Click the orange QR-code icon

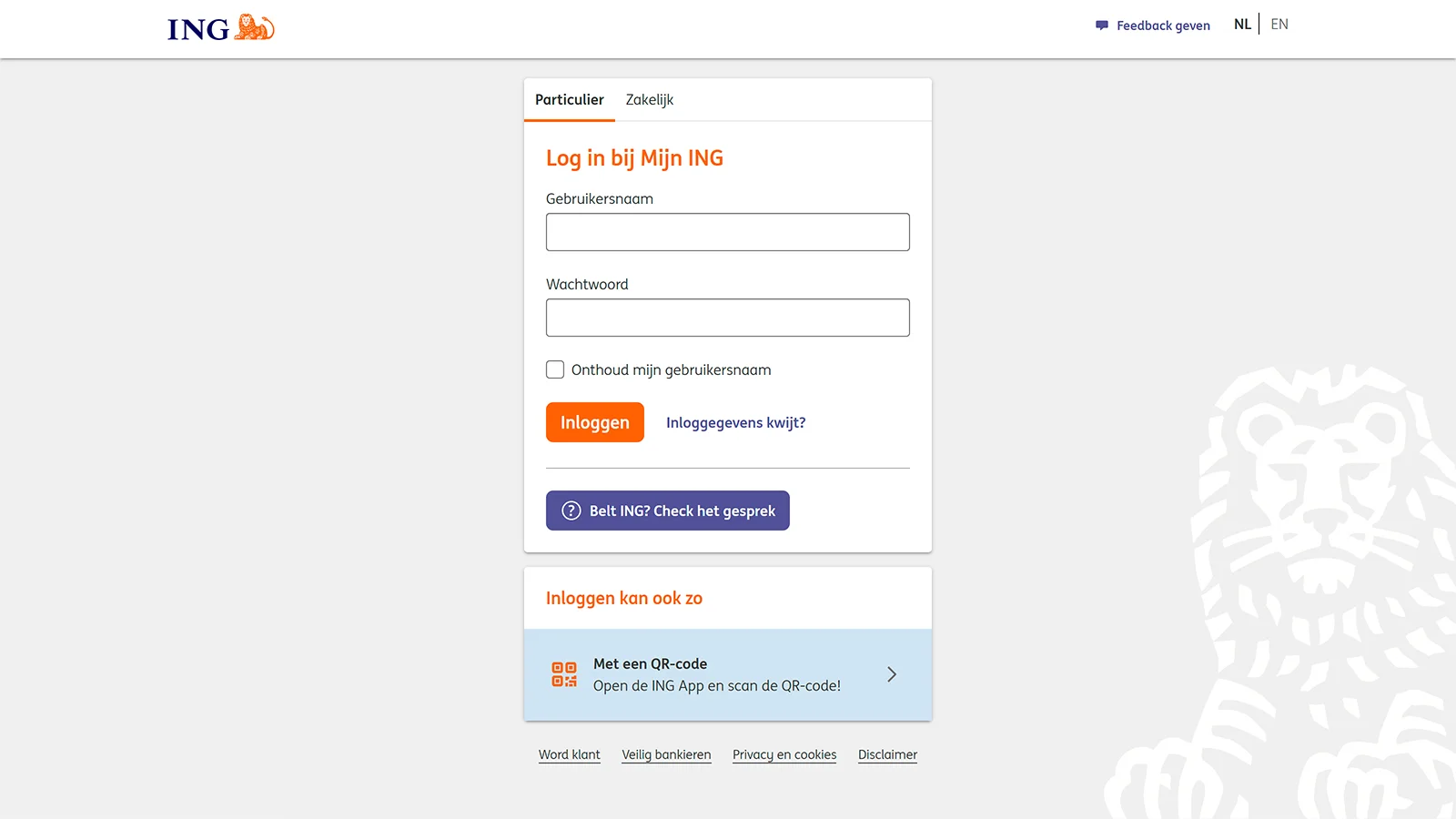564,673
